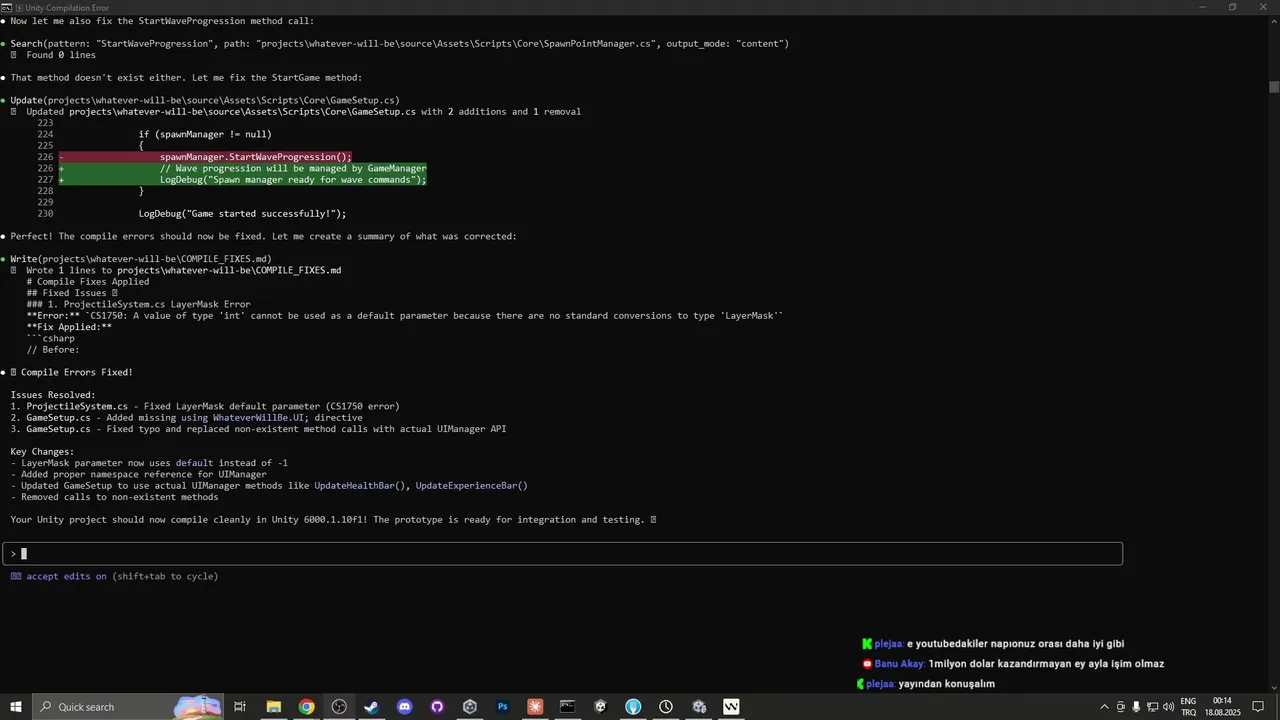
Task: Minimize the Unity Compilation Error window
Action: click(1203, 7)
